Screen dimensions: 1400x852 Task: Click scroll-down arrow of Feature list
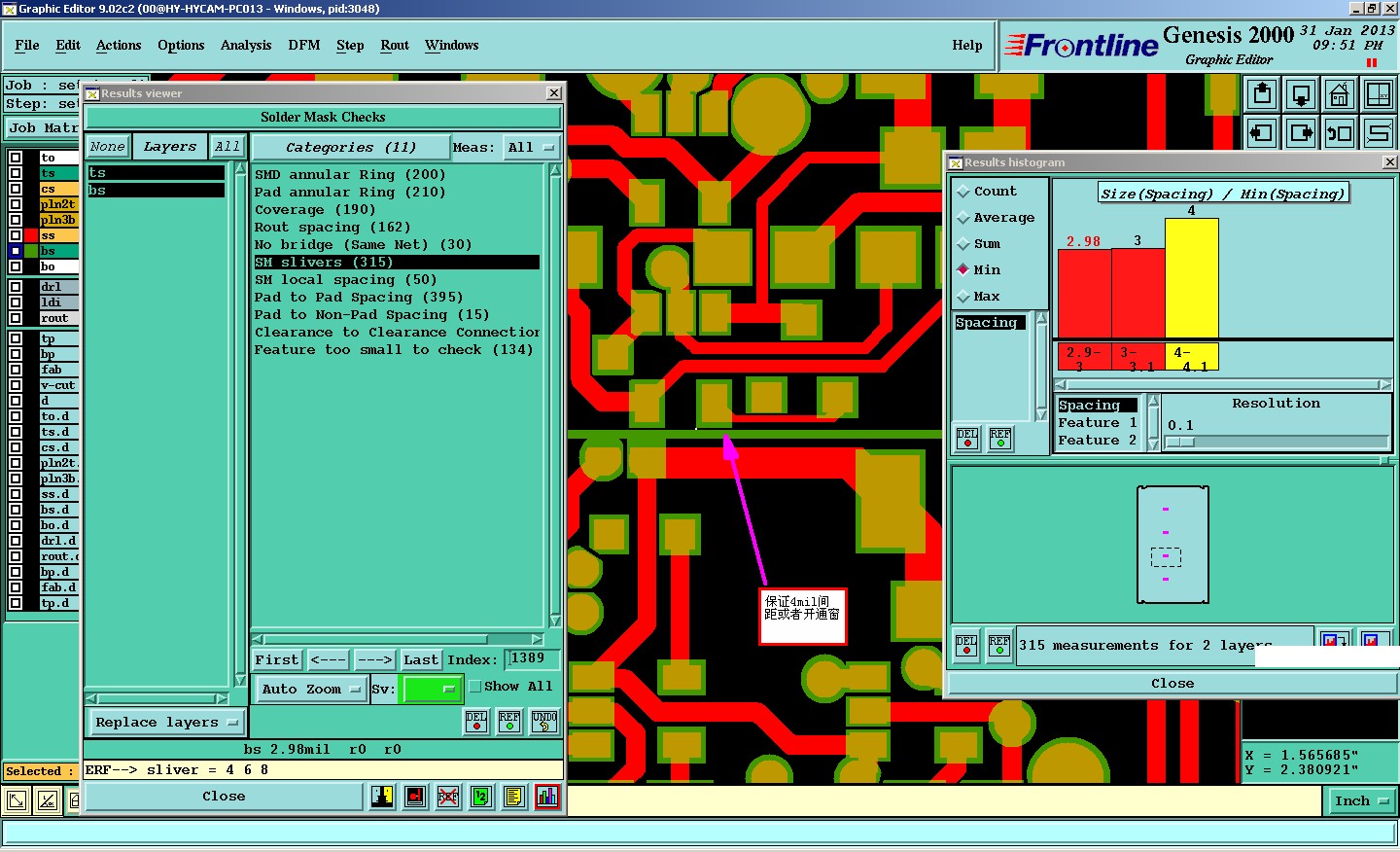coord(1154,444)
